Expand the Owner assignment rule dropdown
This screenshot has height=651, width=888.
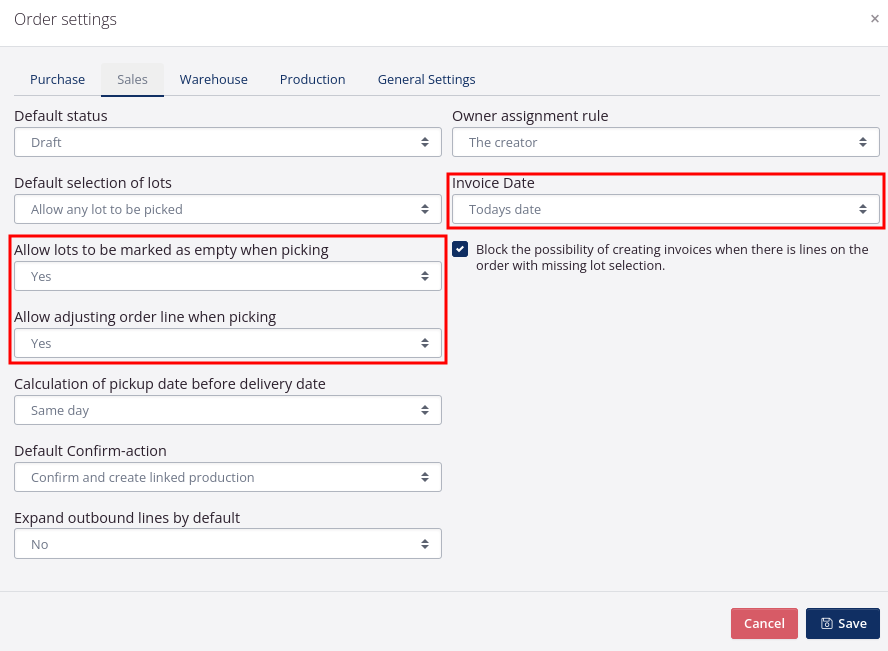click(x=665, y=142)
